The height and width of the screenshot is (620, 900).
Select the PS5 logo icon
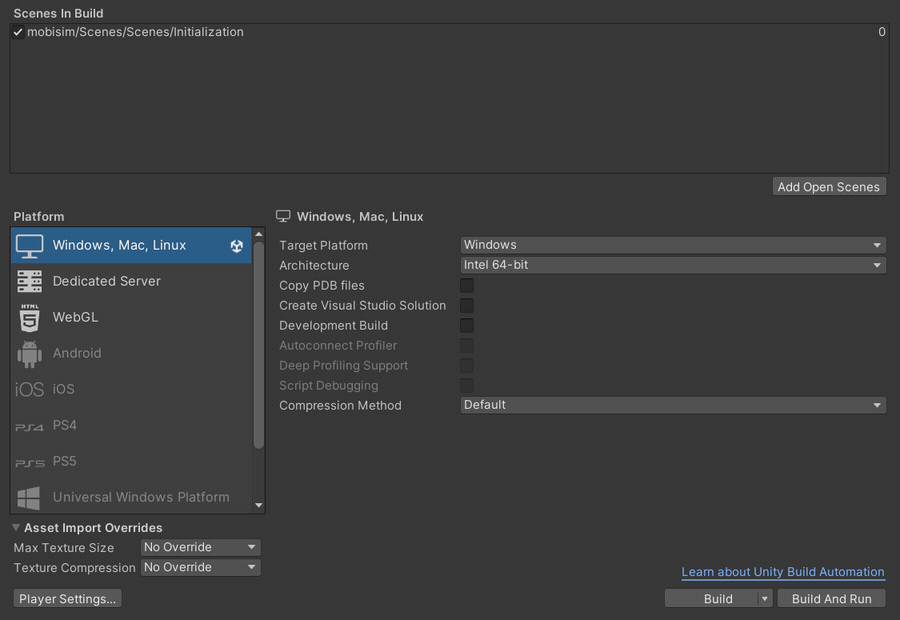pyautogui.click(x=29, y=463)
